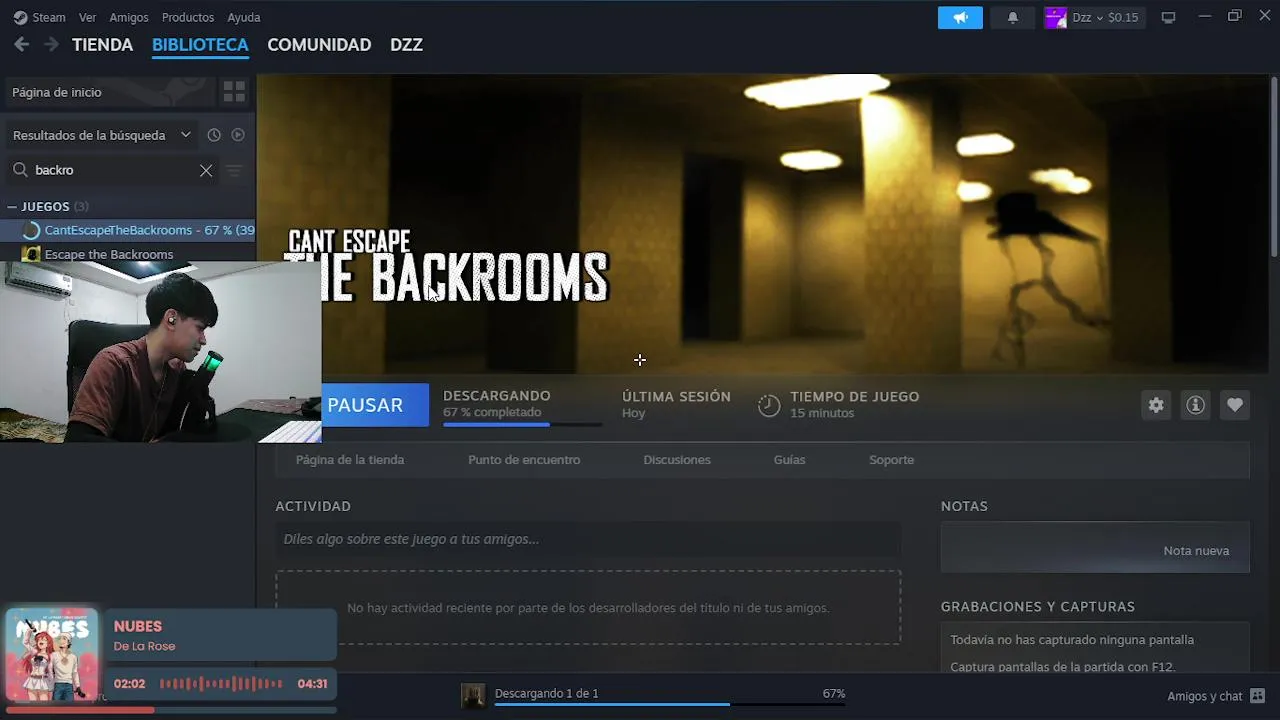This screenshot has width=1280, height=720.
Task: Open the Productos menu
Action: [x=188, y=17]
